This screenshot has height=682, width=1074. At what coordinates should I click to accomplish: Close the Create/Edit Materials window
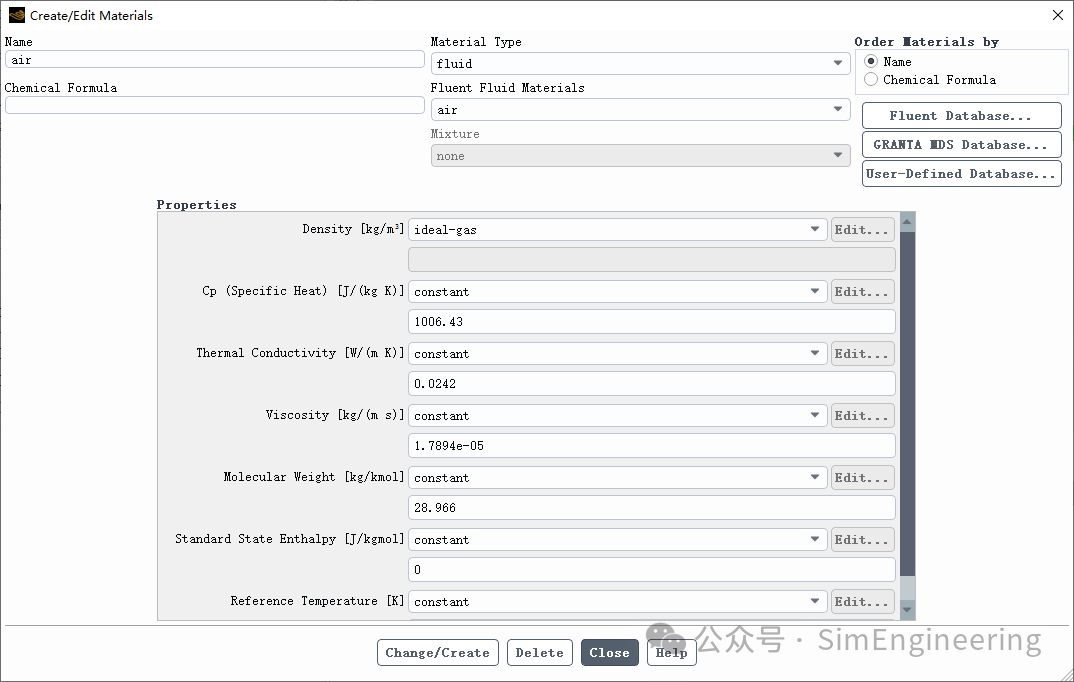click(x=1058, y=15)
